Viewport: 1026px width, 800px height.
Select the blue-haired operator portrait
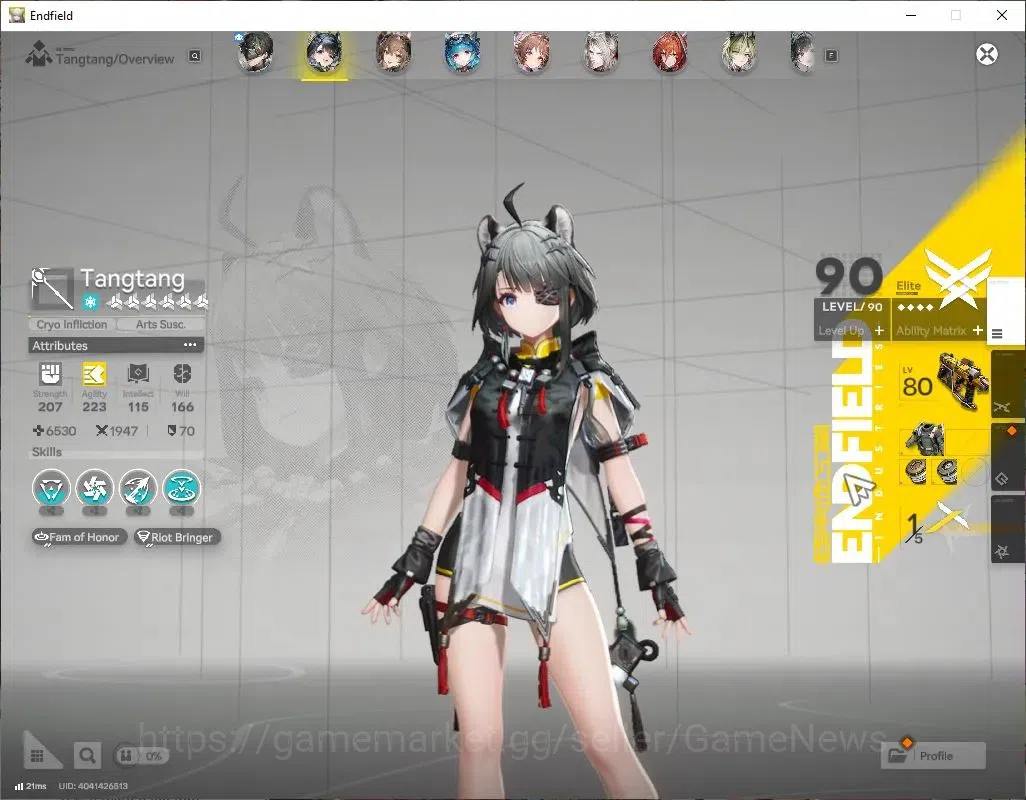[x=463, y=52]
